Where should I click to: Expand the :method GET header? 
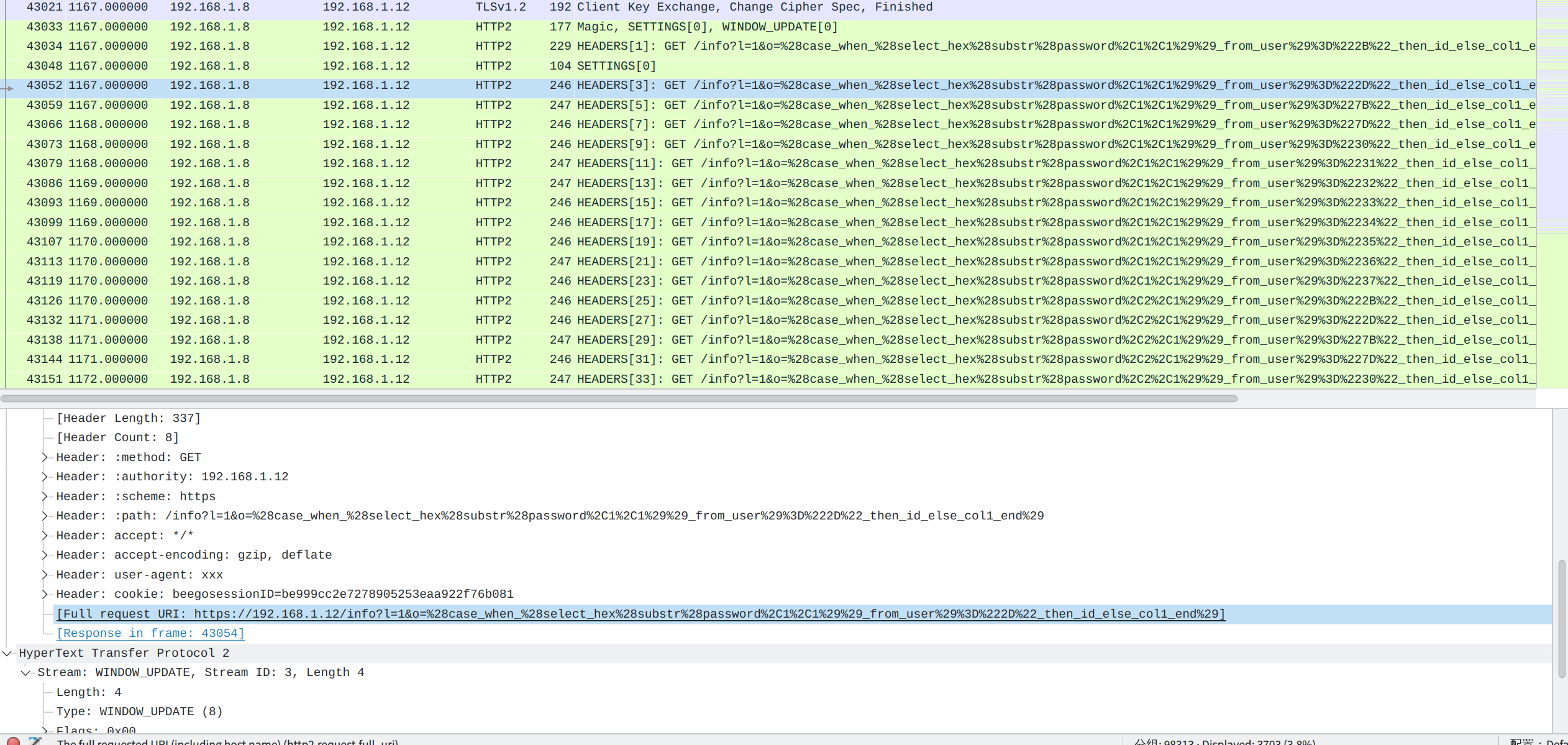point(45,457)
